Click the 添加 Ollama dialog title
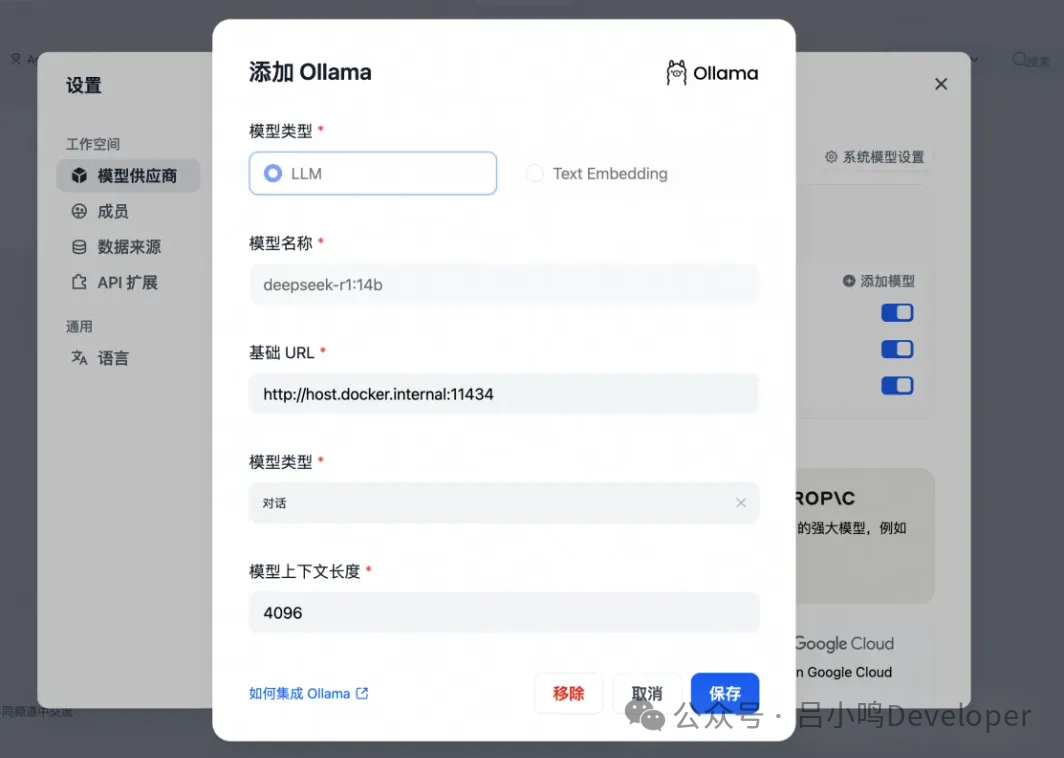 310,72
